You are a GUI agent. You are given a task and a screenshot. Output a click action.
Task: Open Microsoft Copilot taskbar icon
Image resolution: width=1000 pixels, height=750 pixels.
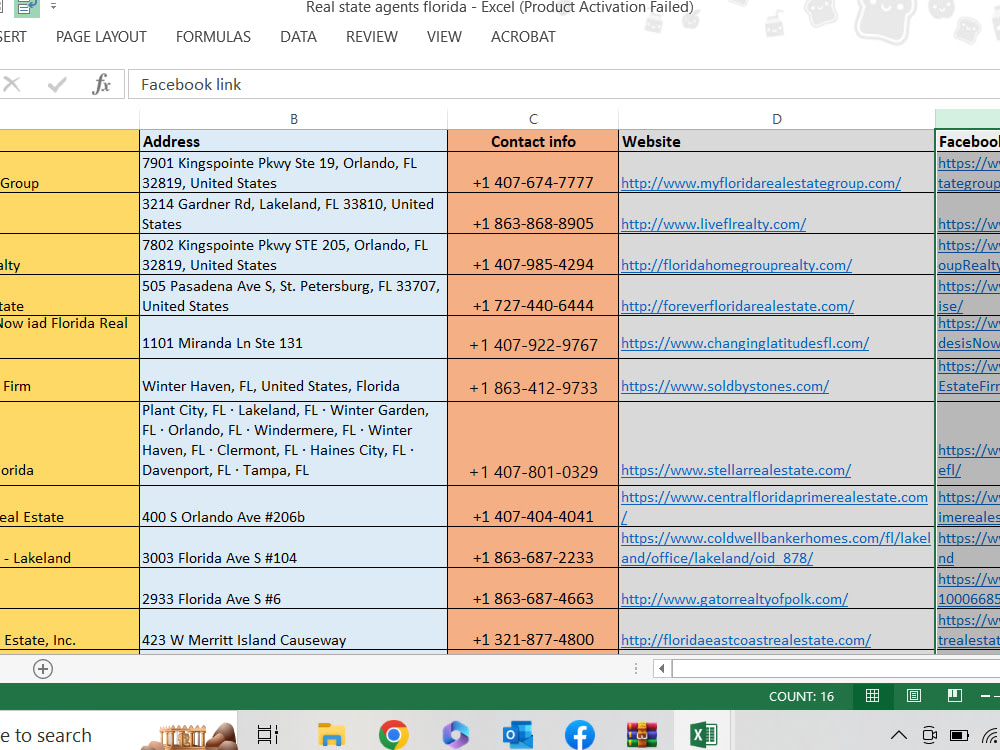click(455, 735)
